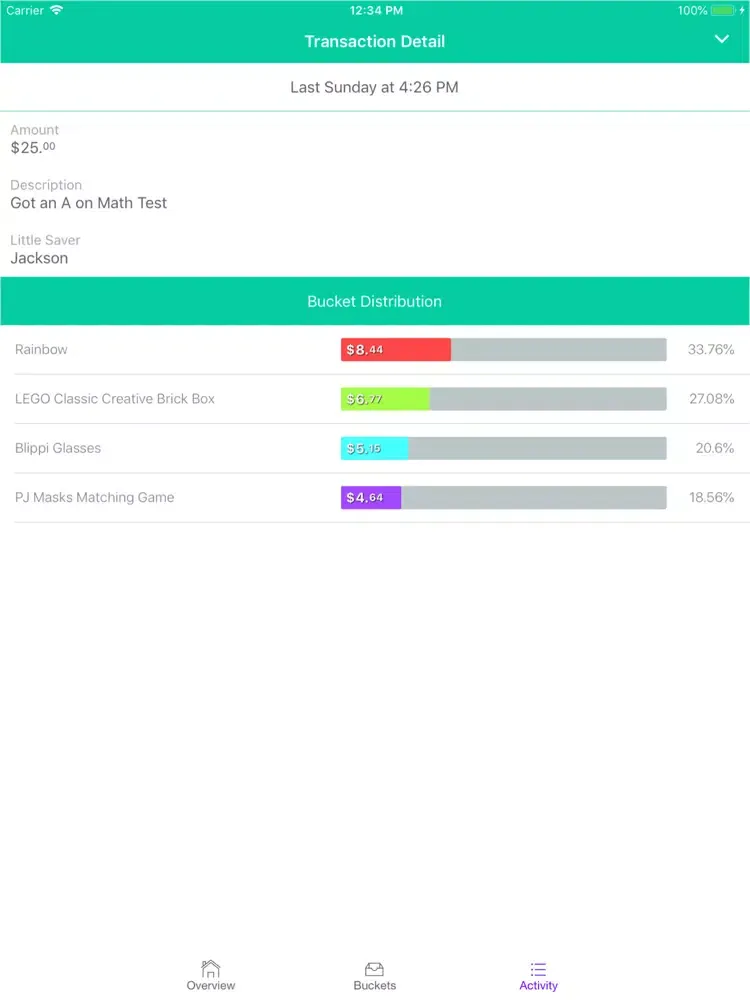Screen dimensions: 750x1000
Task: Click the purple $4.64 progress bar
Action: coord(371,497)
